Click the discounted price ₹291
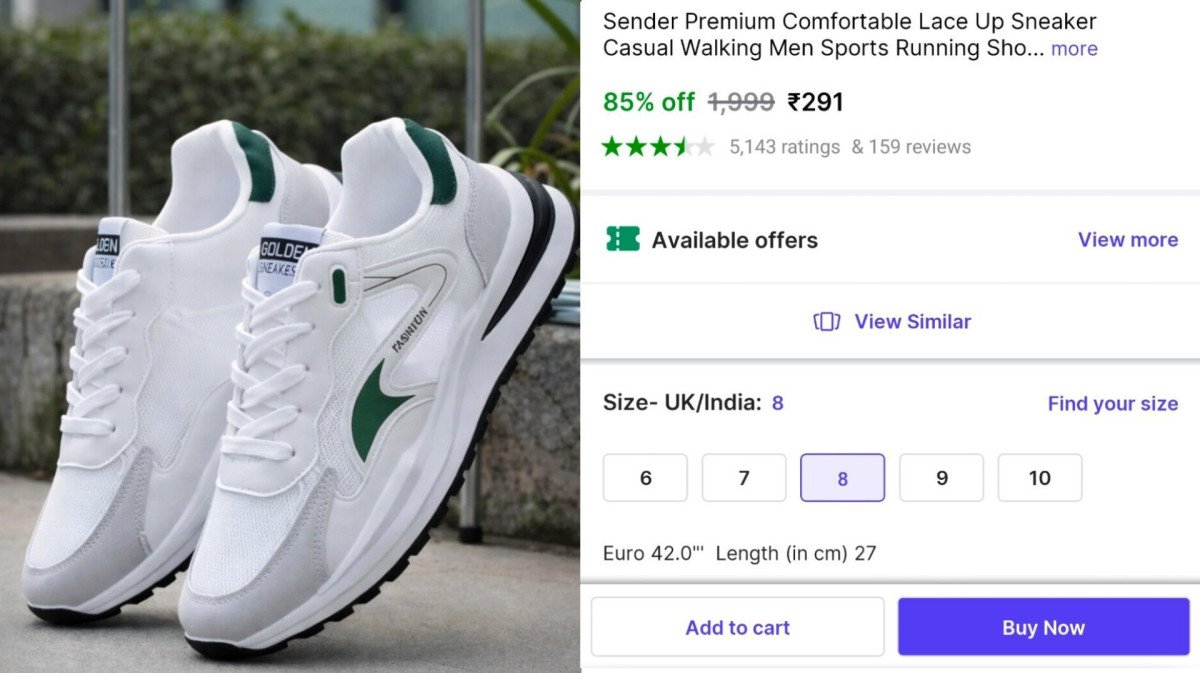This screenshot has width=1200, height=673. coord(816,101)
